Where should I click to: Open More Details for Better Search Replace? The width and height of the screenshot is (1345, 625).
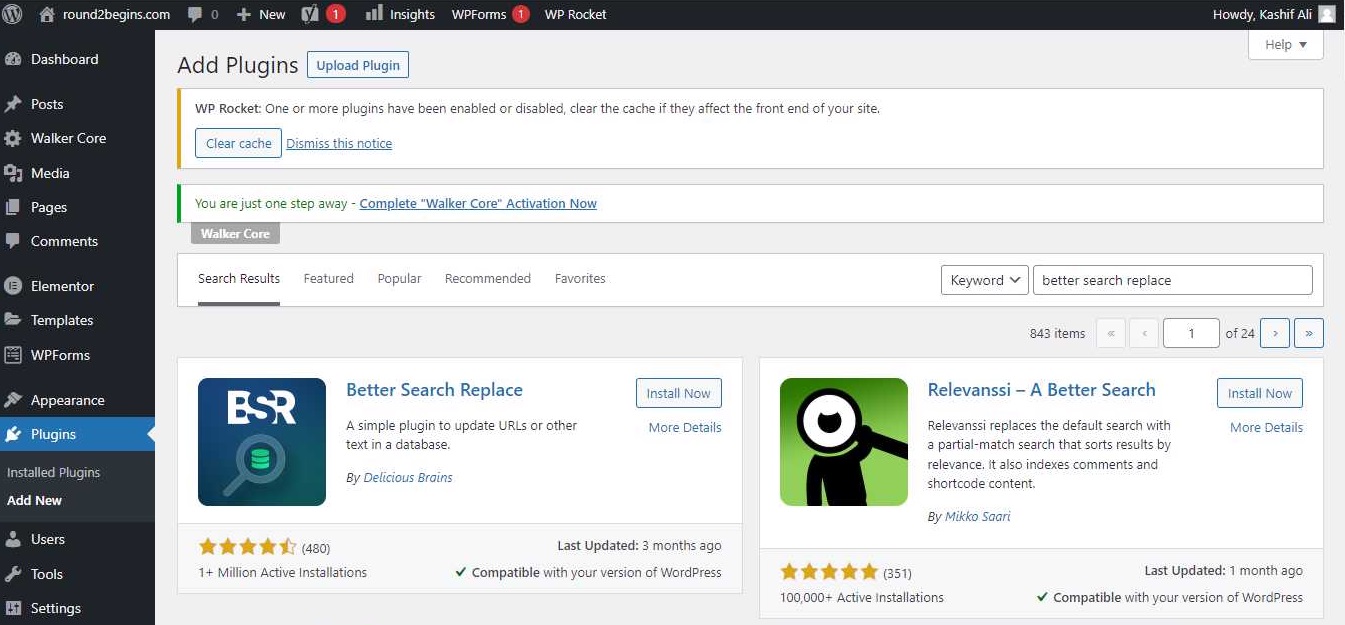click(685, 427)
